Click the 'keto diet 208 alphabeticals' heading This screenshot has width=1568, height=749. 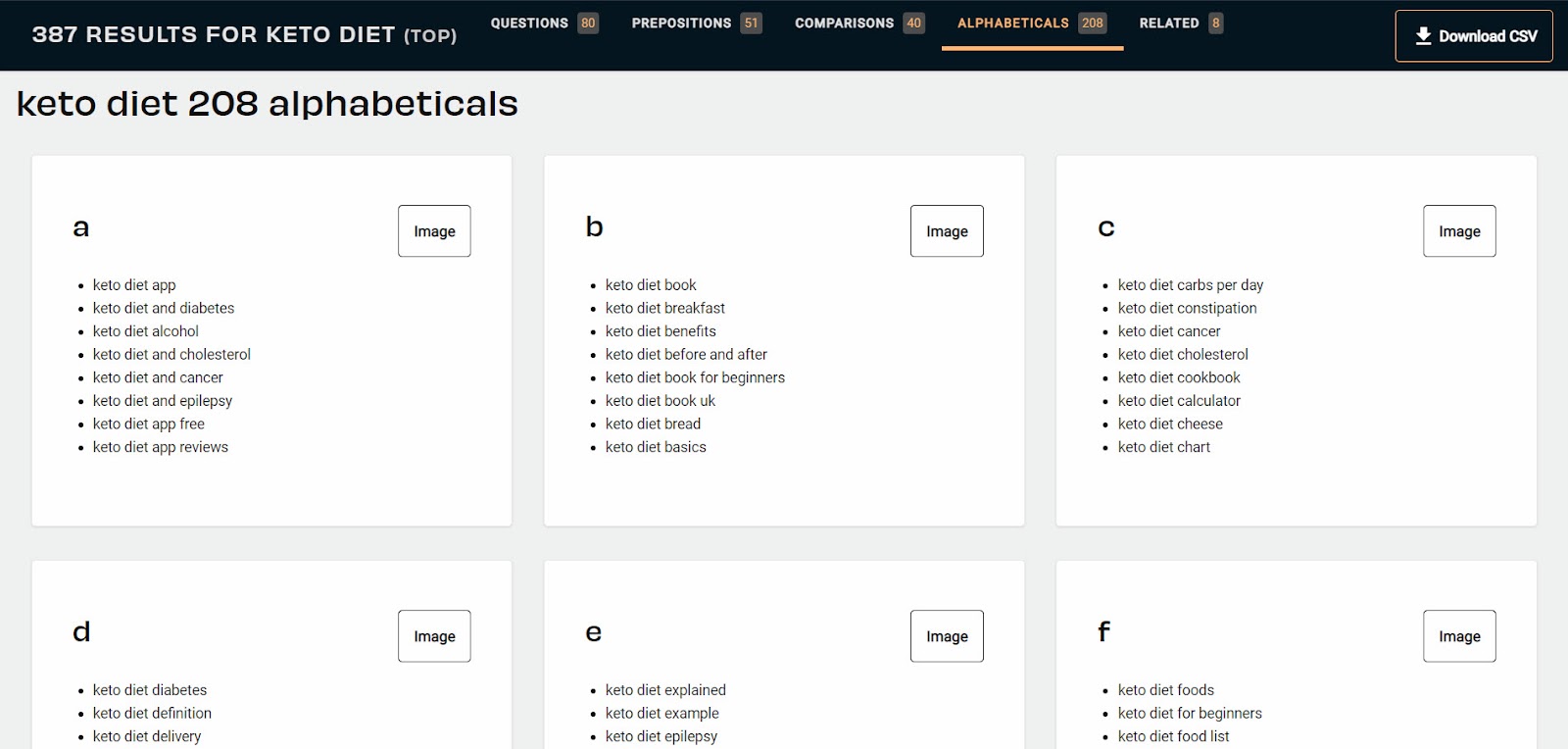click(x=268, y=104)
